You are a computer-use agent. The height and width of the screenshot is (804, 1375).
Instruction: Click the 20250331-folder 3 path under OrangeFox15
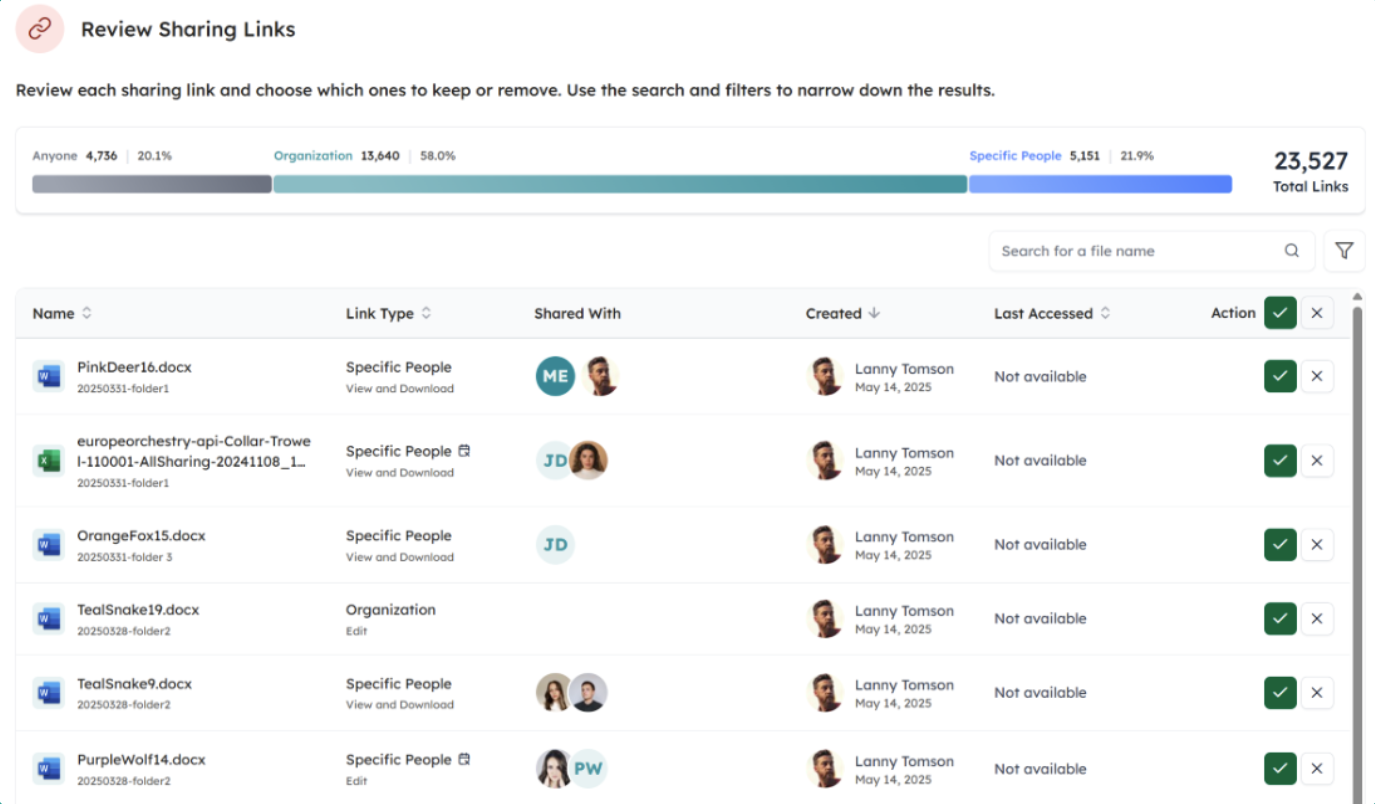coord(124,557)
